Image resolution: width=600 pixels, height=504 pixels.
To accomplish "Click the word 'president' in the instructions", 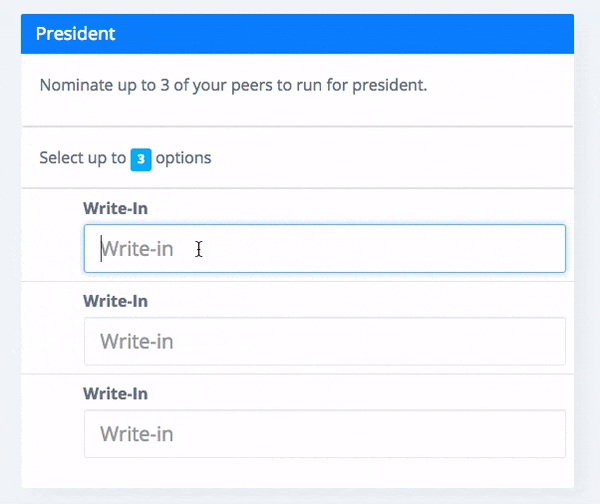I will click(388, 86).
